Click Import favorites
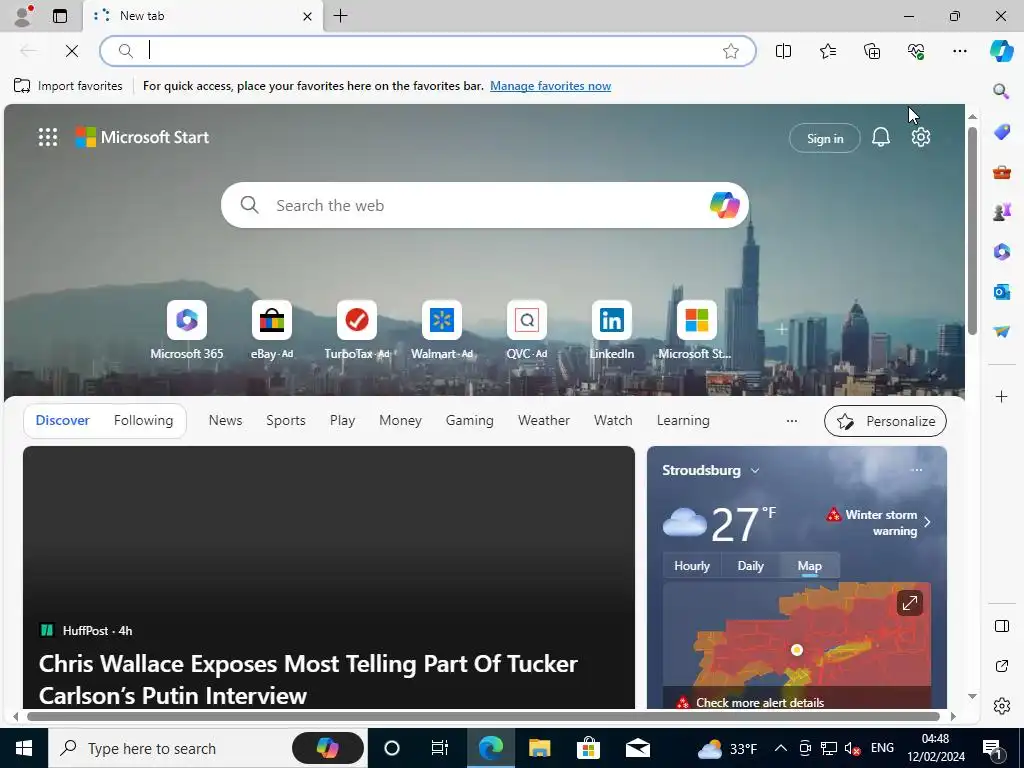 68,86
